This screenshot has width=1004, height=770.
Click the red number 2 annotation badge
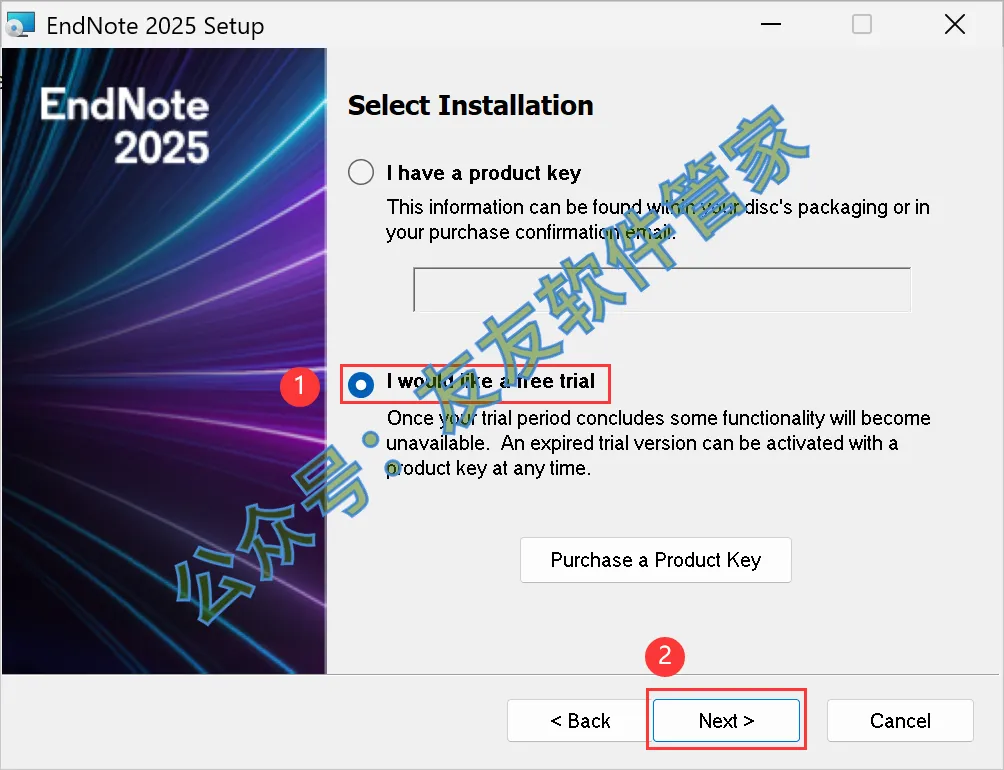point(665,656)
